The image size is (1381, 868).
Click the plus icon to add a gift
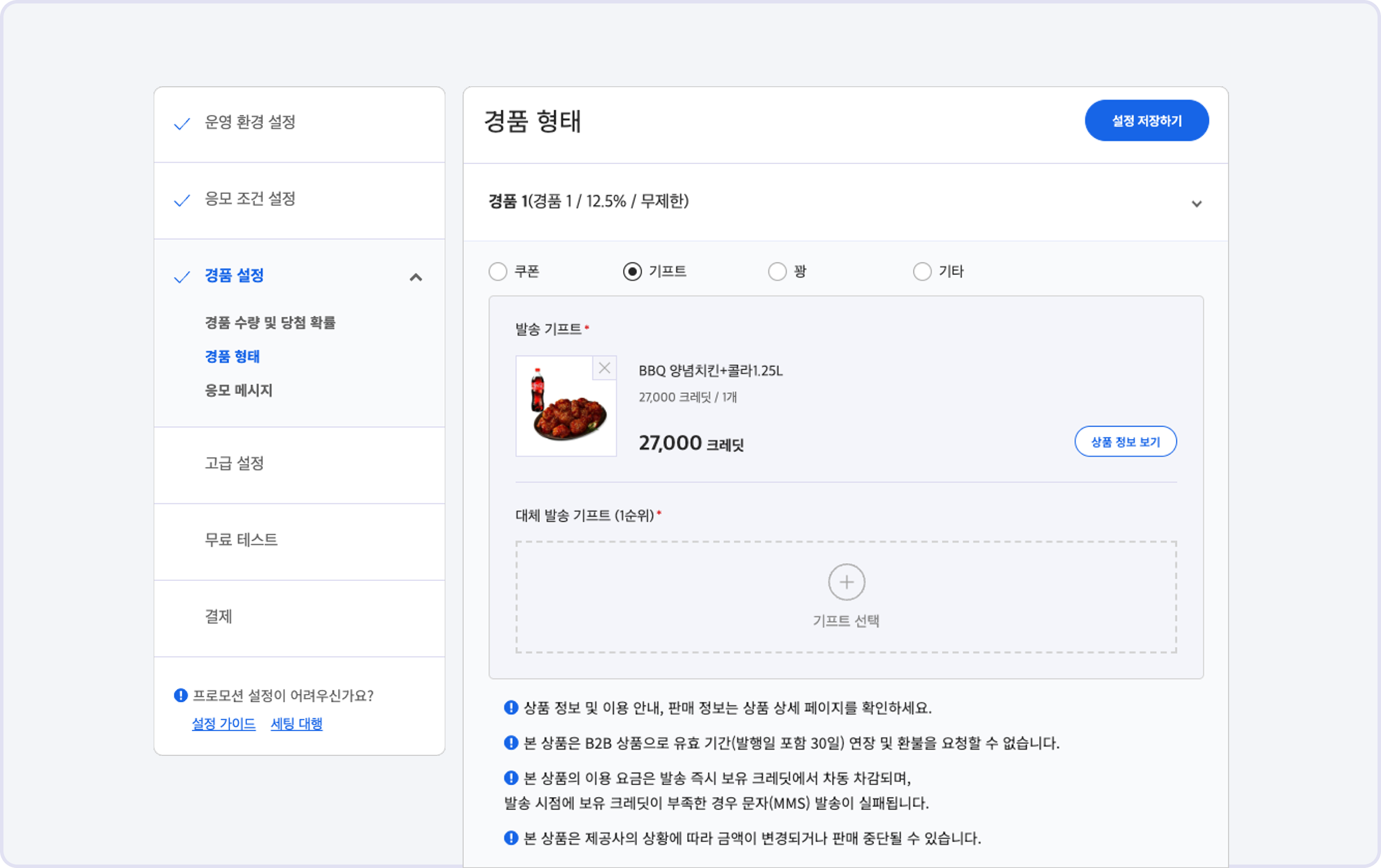click(846, 582)
